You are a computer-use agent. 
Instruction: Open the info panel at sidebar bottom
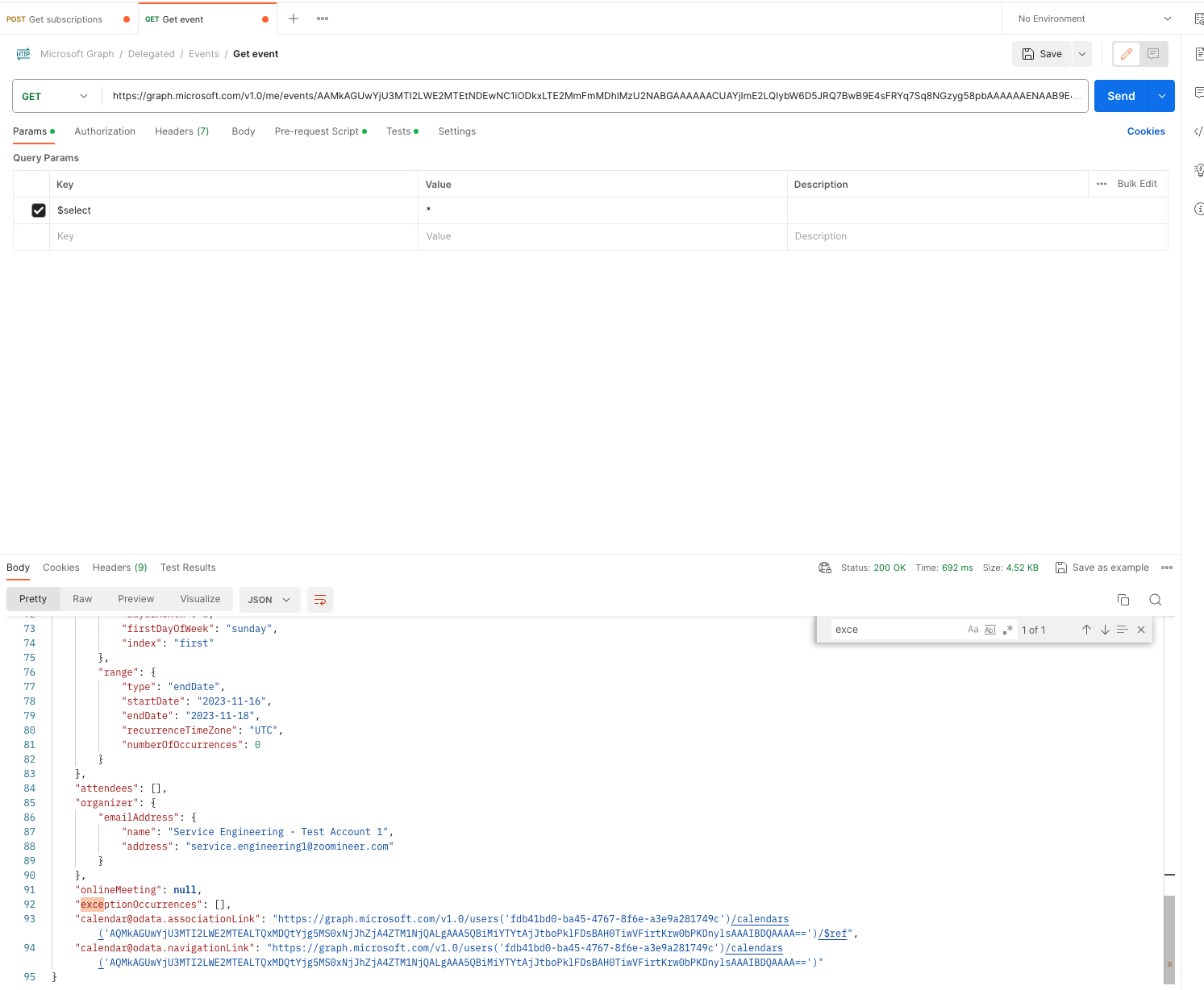[1199, 209]
